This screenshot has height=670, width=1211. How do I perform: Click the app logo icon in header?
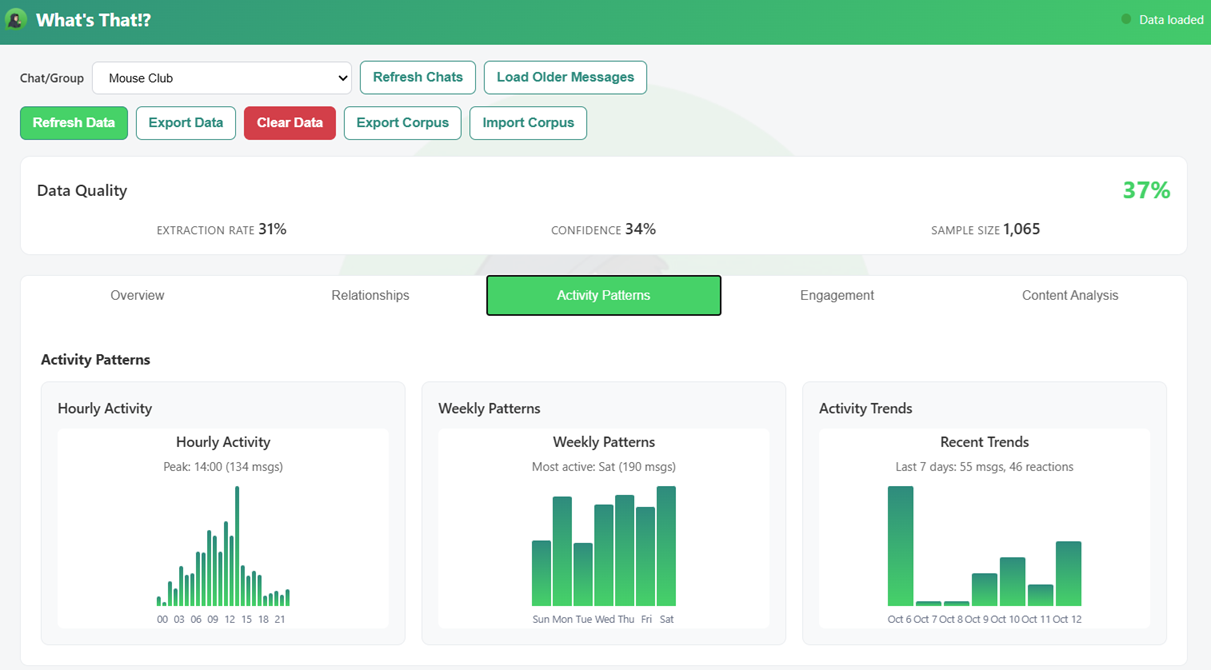tap(16, 20)
